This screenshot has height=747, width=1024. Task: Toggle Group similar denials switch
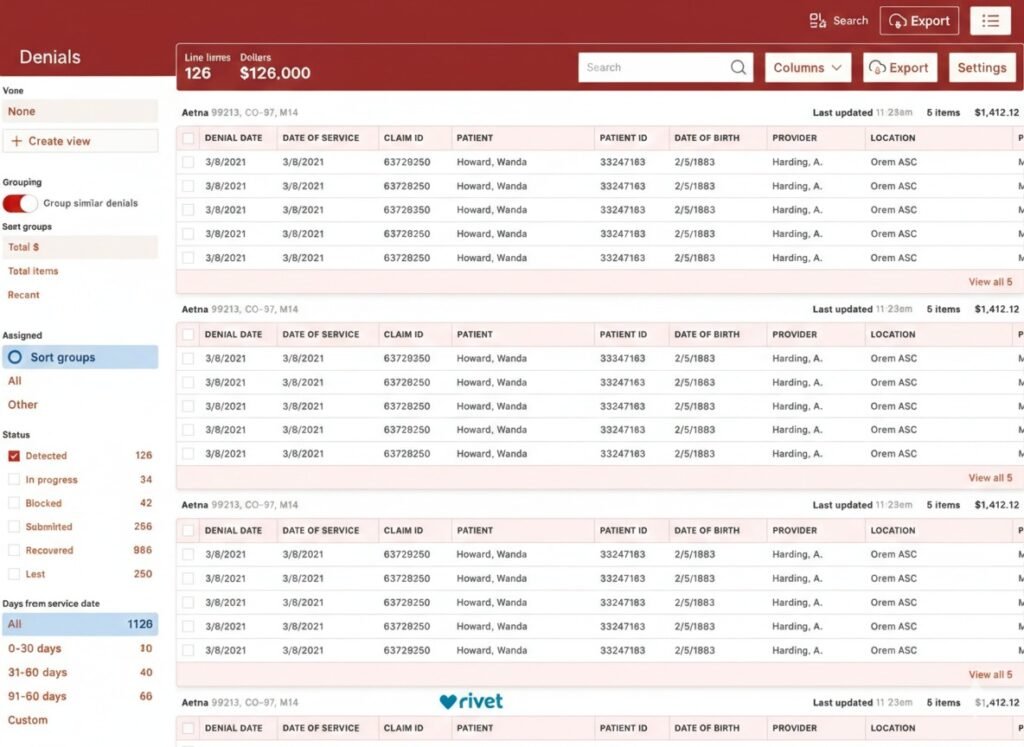point(20,203)
